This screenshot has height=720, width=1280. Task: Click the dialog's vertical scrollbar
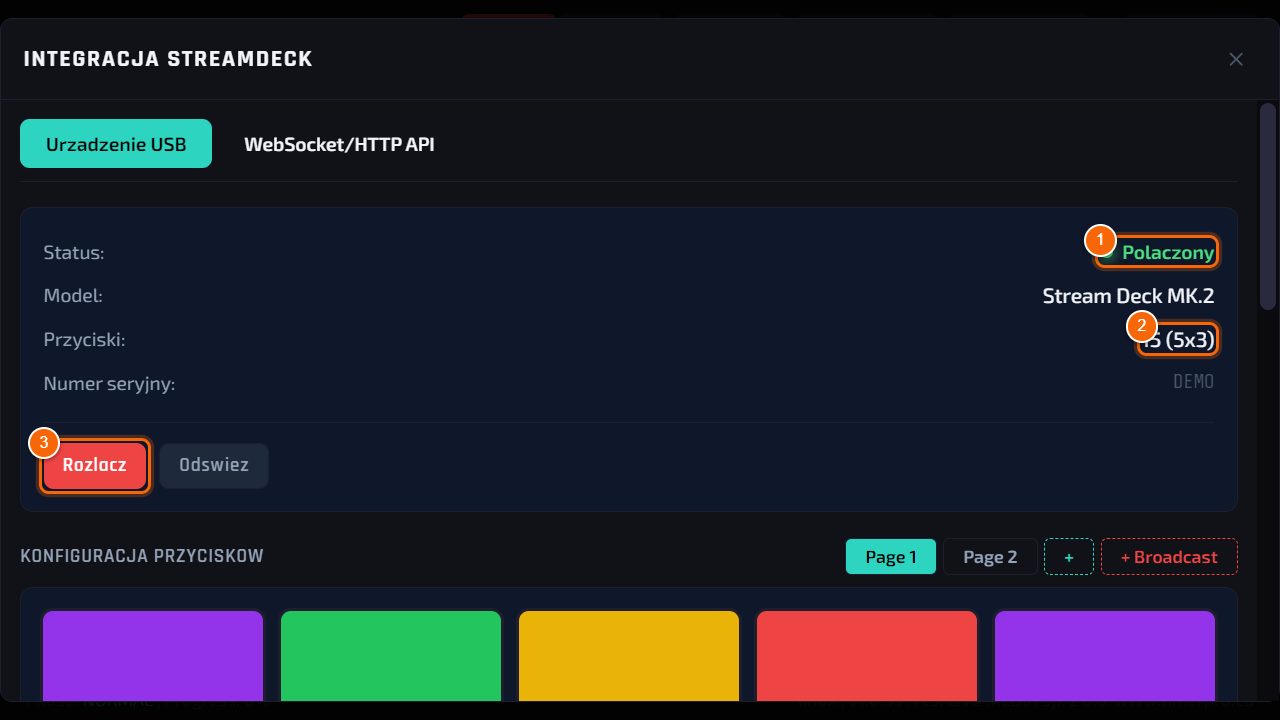[x=1267, y=206]
